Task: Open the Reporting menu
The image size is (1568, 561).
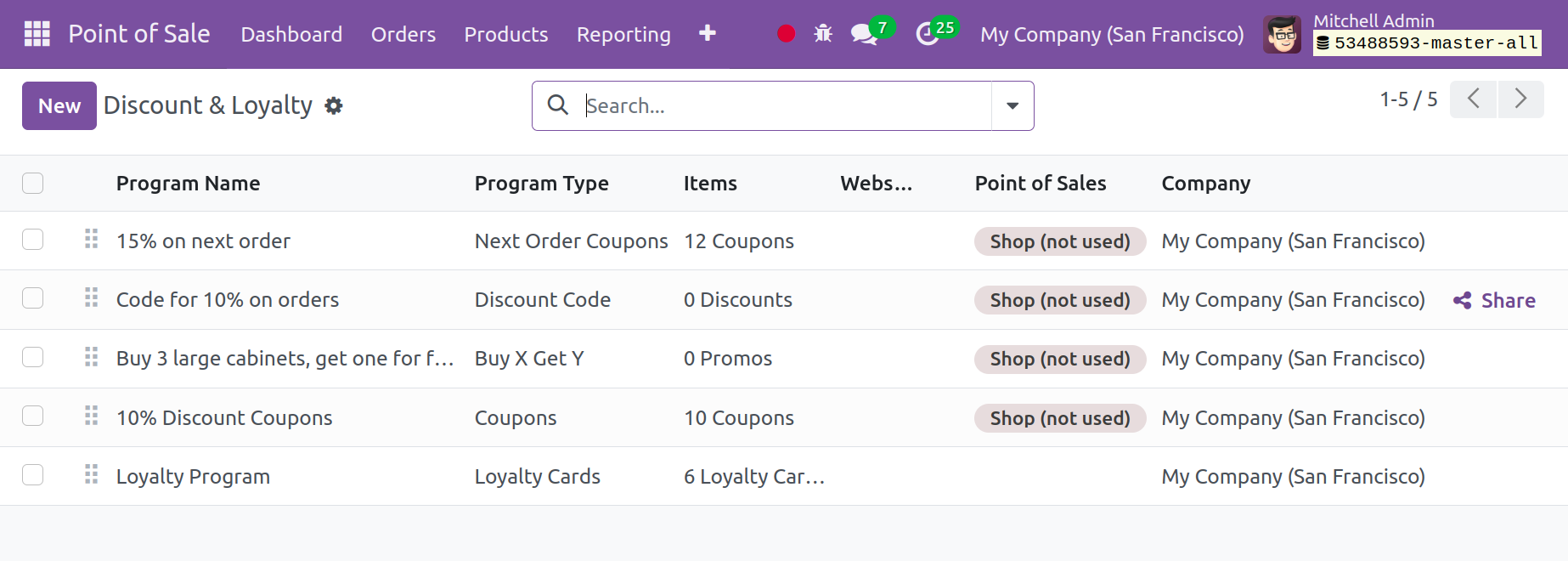Action: [623, 35]
